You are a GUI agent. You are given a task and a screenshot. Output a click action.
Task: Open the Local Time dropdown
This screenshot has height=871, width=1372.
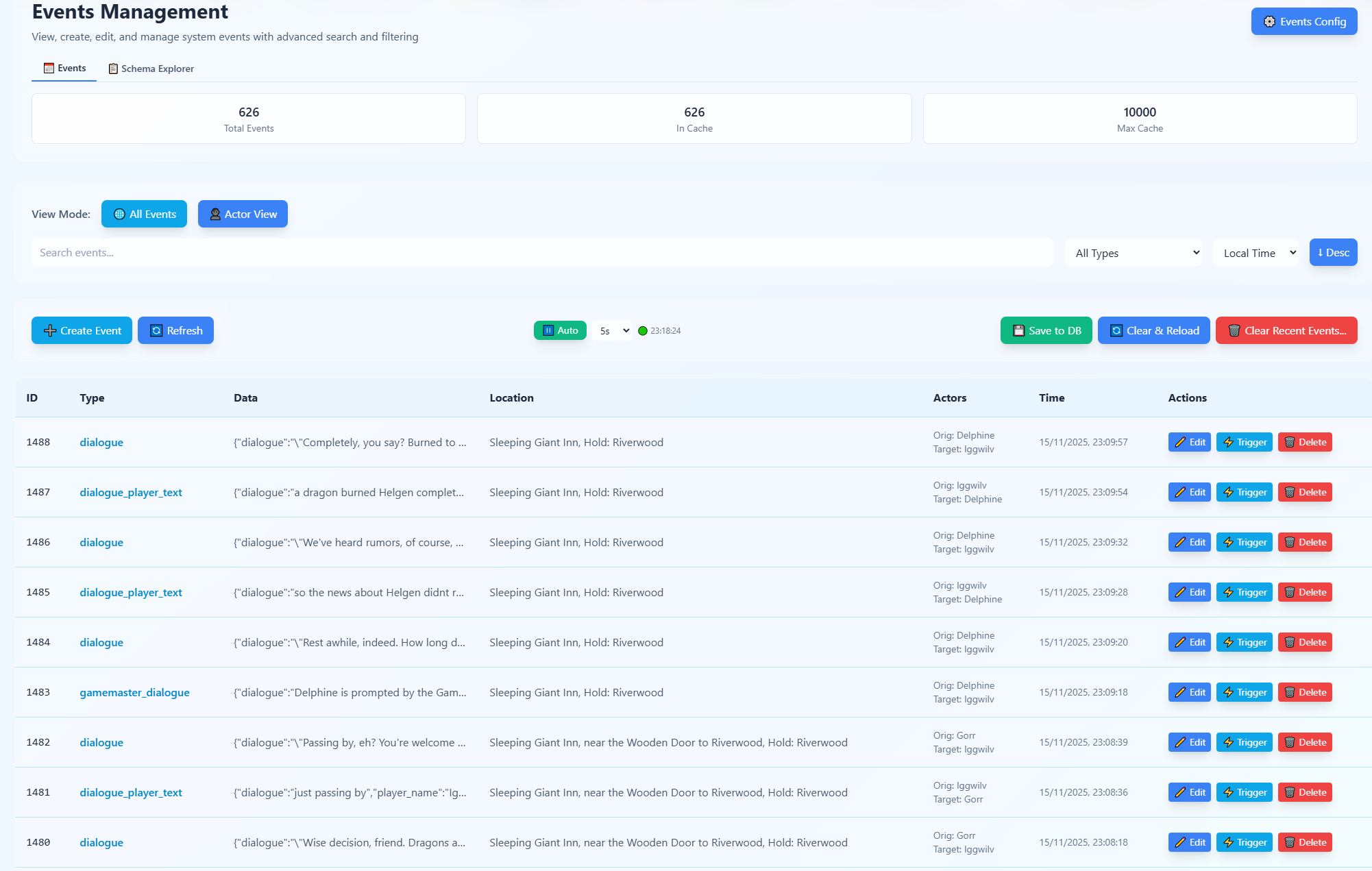pos(1255,253)
